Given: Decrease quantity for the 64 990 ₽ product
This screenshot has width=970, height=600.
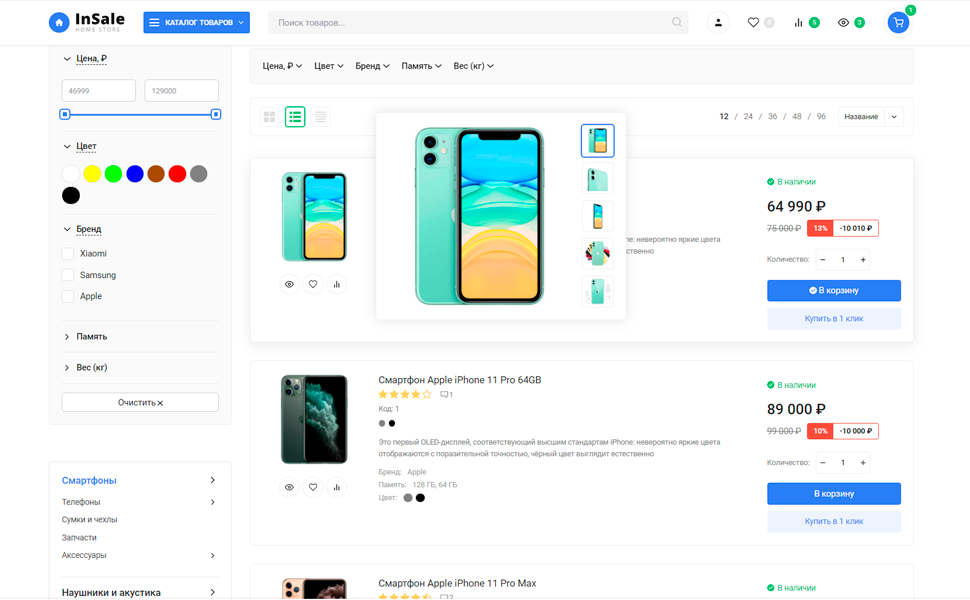Looking at the screenshot, I should coord(823,260).
